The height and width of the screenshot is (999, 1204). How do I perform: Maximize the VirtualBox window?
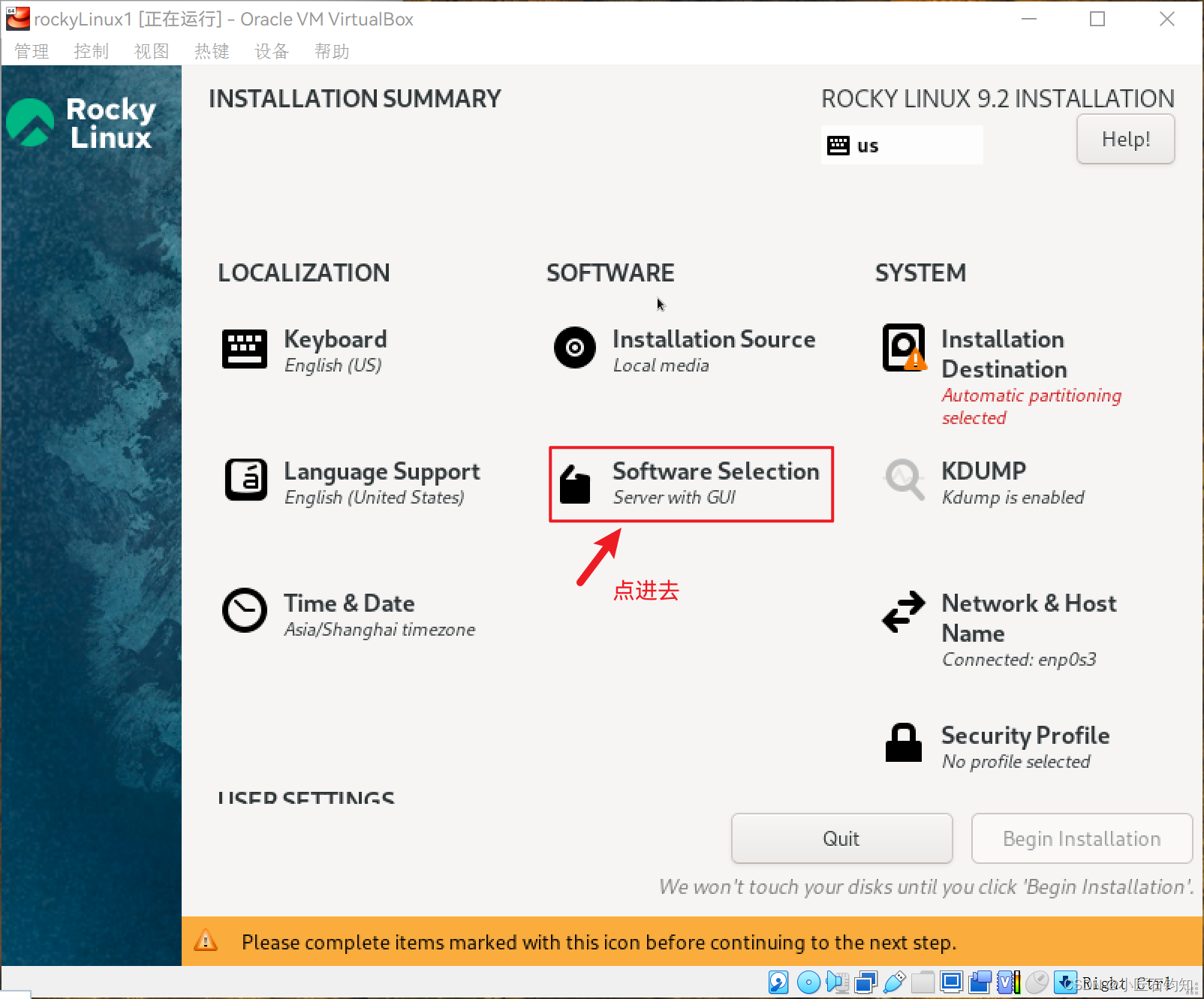1097,19
